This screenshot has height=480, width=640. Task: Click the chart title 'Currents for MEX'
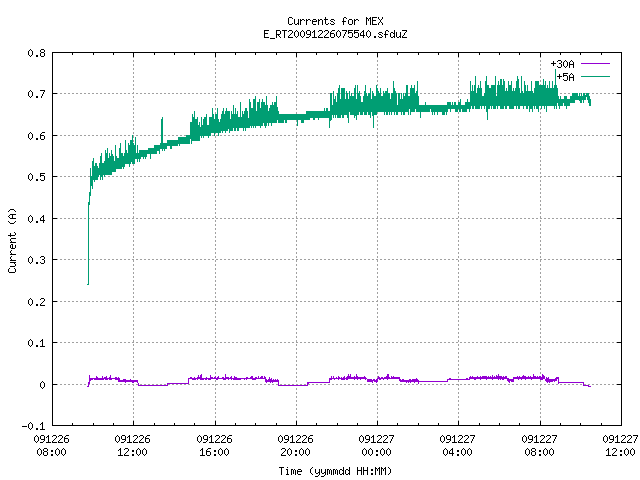[335, 21]
